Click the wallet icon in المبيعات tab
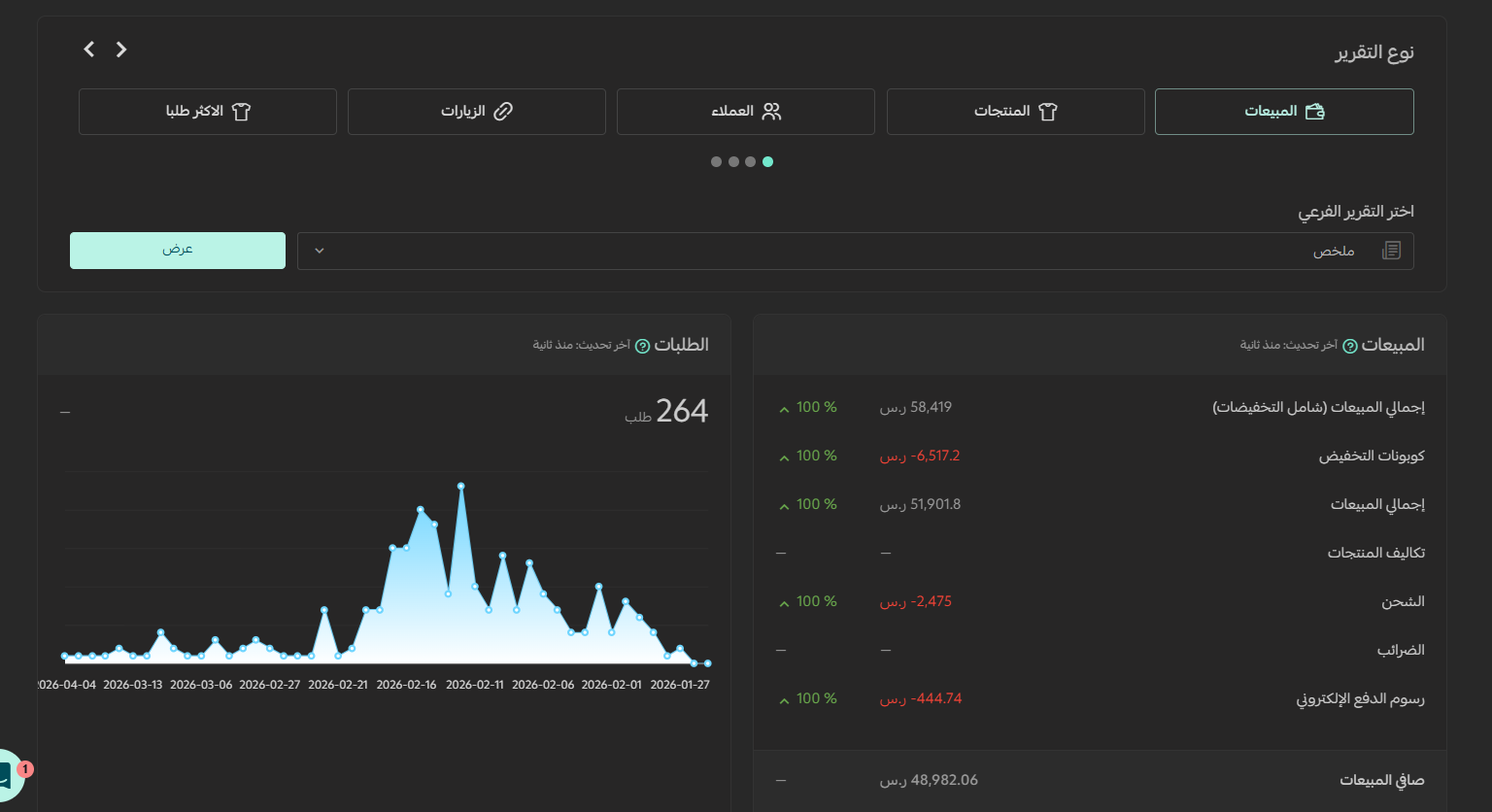The width and height of the screenshot is (1492, 812). click(x=1315, y=112)
